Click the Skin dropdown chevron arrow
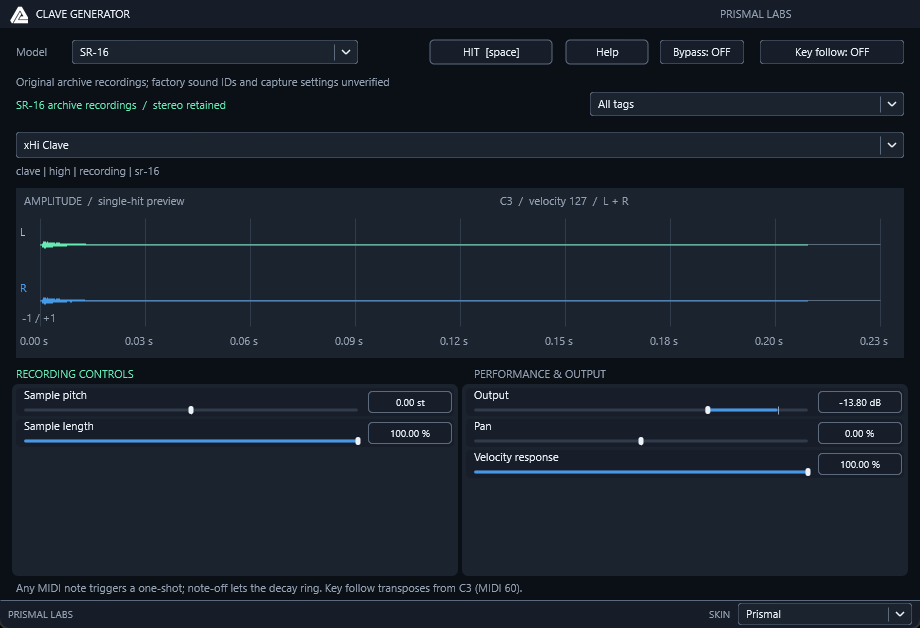The width and height of the screenshot is (920, 628). 899,615
